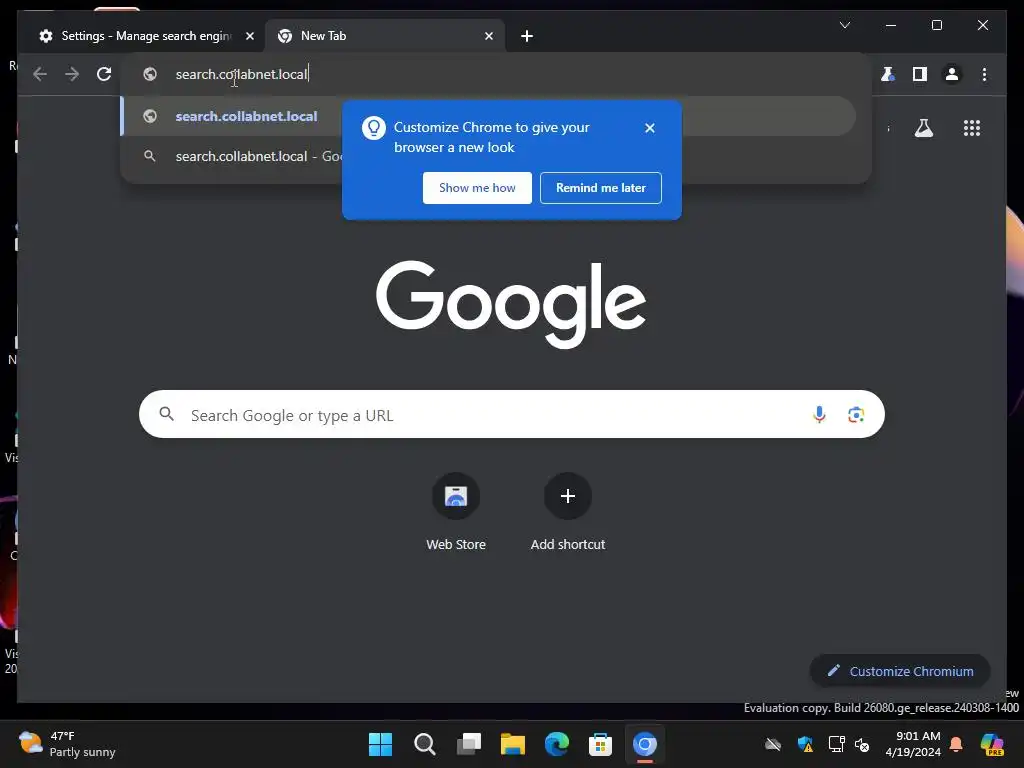
Task: Click the Google logo
Action: coord(511,304)
